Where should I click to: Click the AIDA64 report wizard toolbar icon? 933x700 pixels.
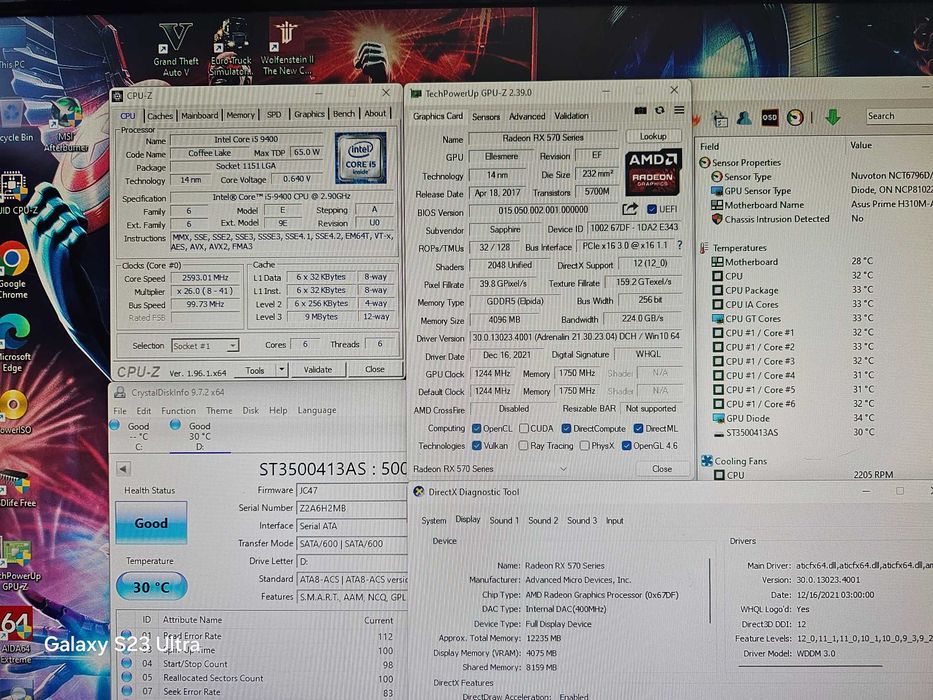[x=720, y=118]
